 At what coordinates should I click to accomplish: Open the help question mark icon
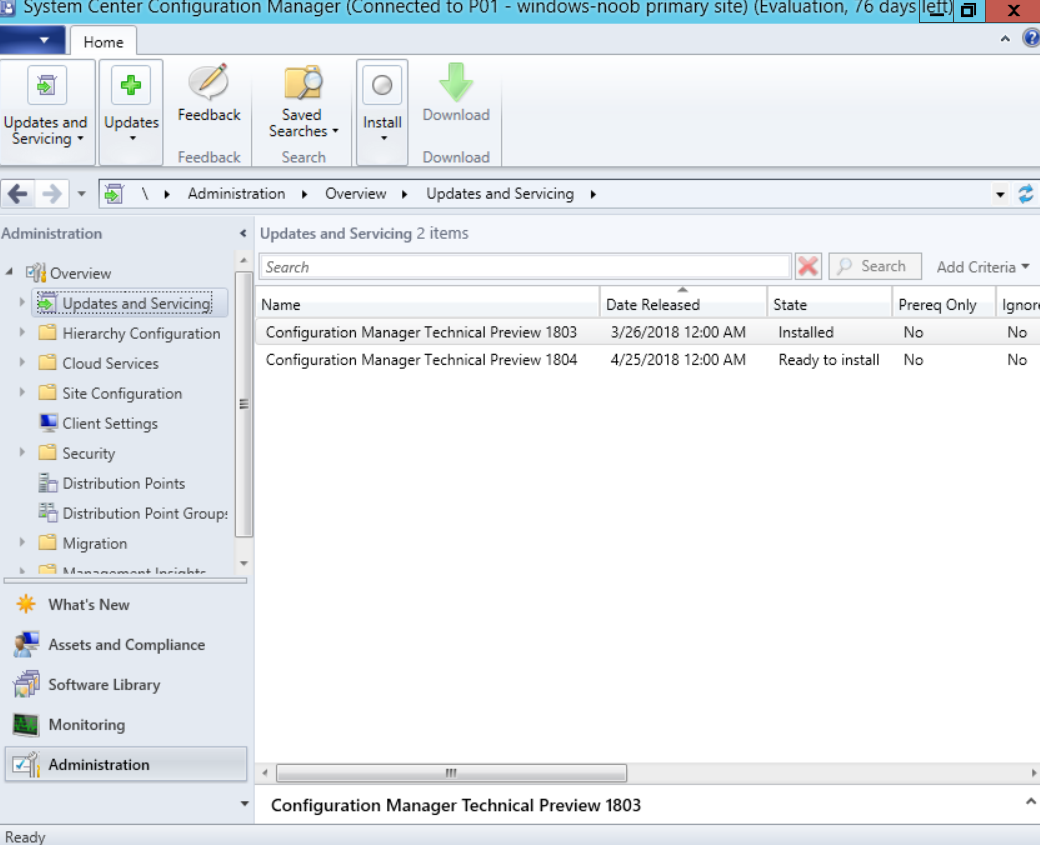pyautogui.click(x=1031, y=38)
